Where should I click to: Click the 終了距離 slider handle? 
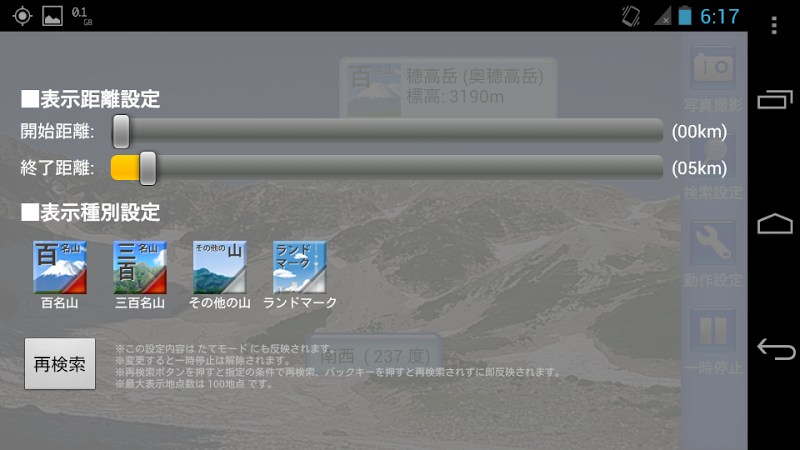[147, 168]
